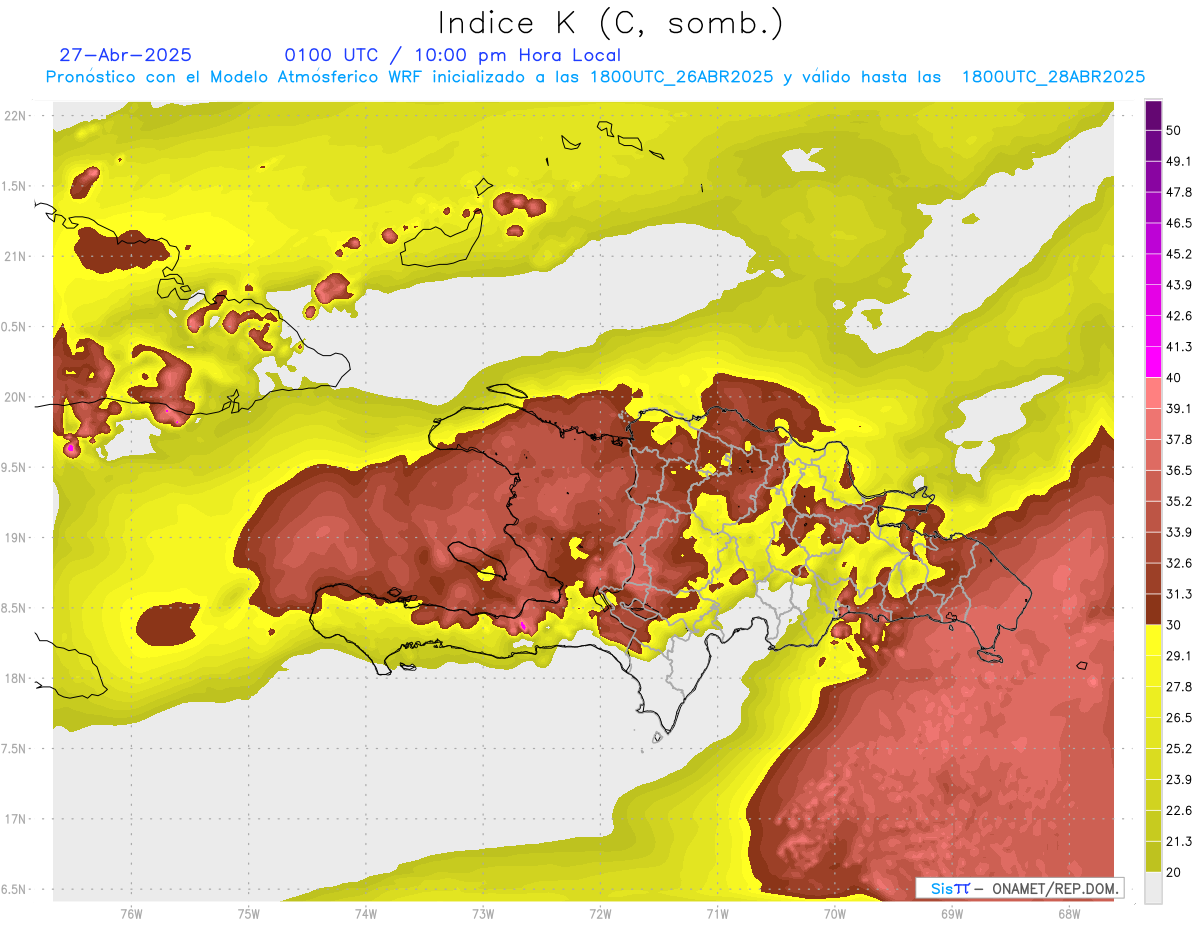
Task: Click the colorbar value '46.5'
Action: pyautogui.click(x=1178, y=223)
